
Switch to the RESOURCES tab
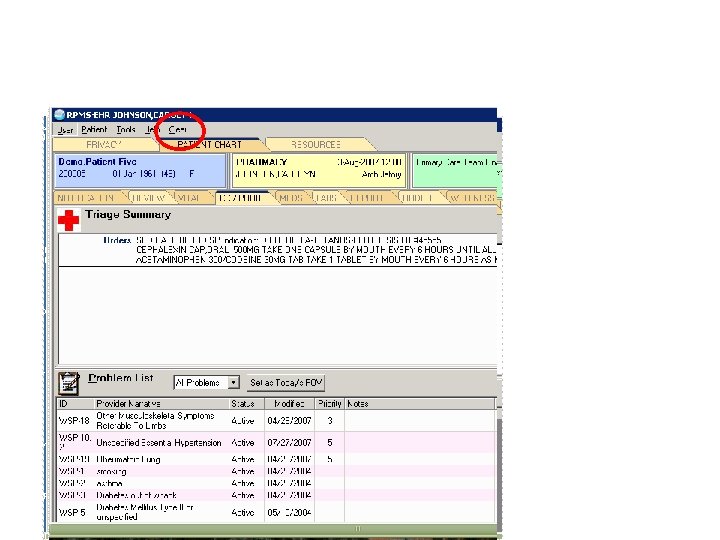pyautogui.click(x=316, y=145)
